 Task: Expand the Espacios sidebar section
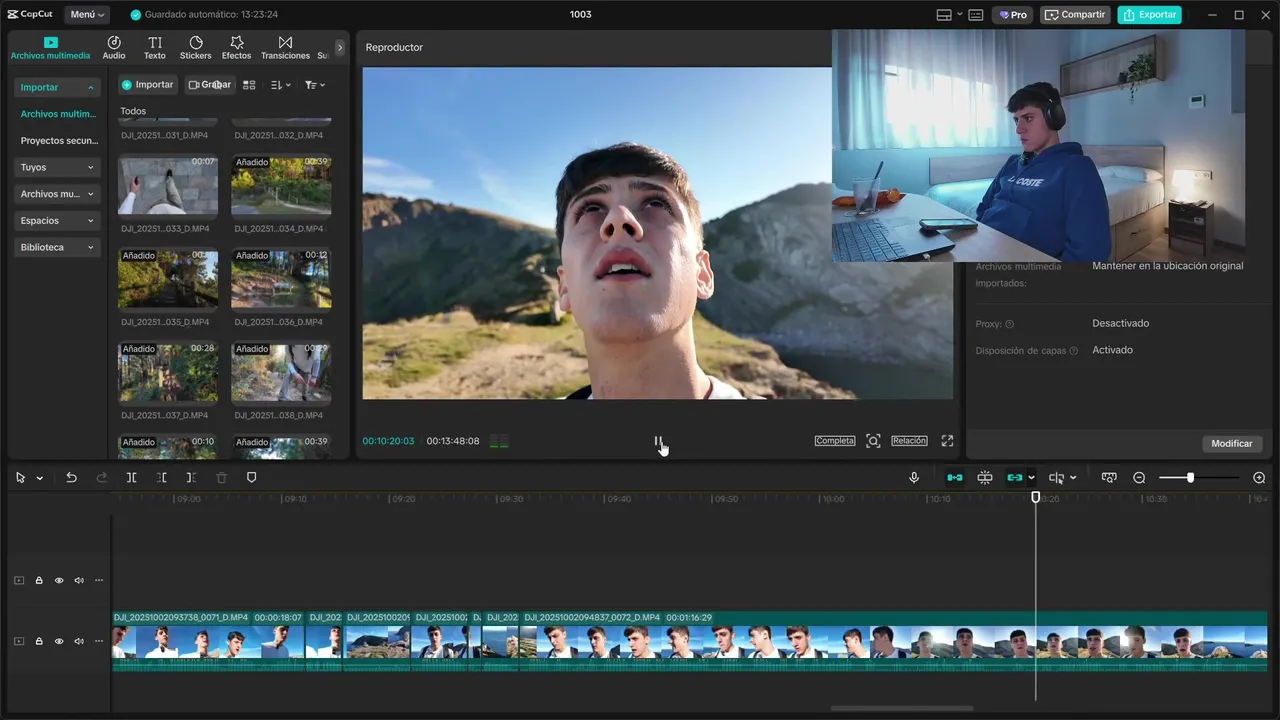pyautogui.click(x=57, y=220)
